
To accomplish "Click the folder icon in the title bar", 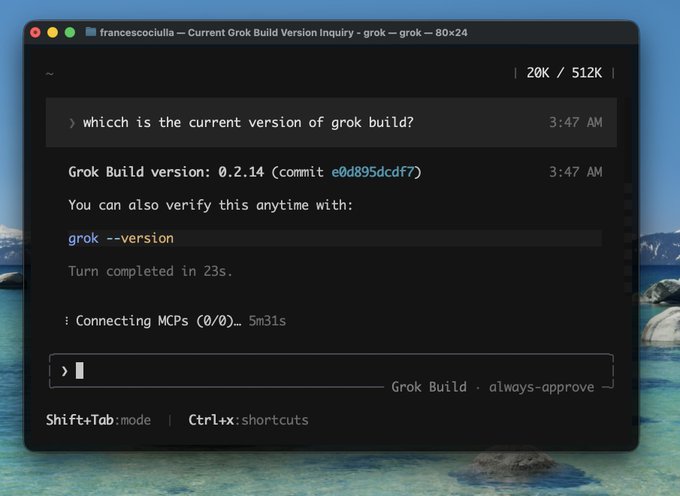I will pos(91,32).
